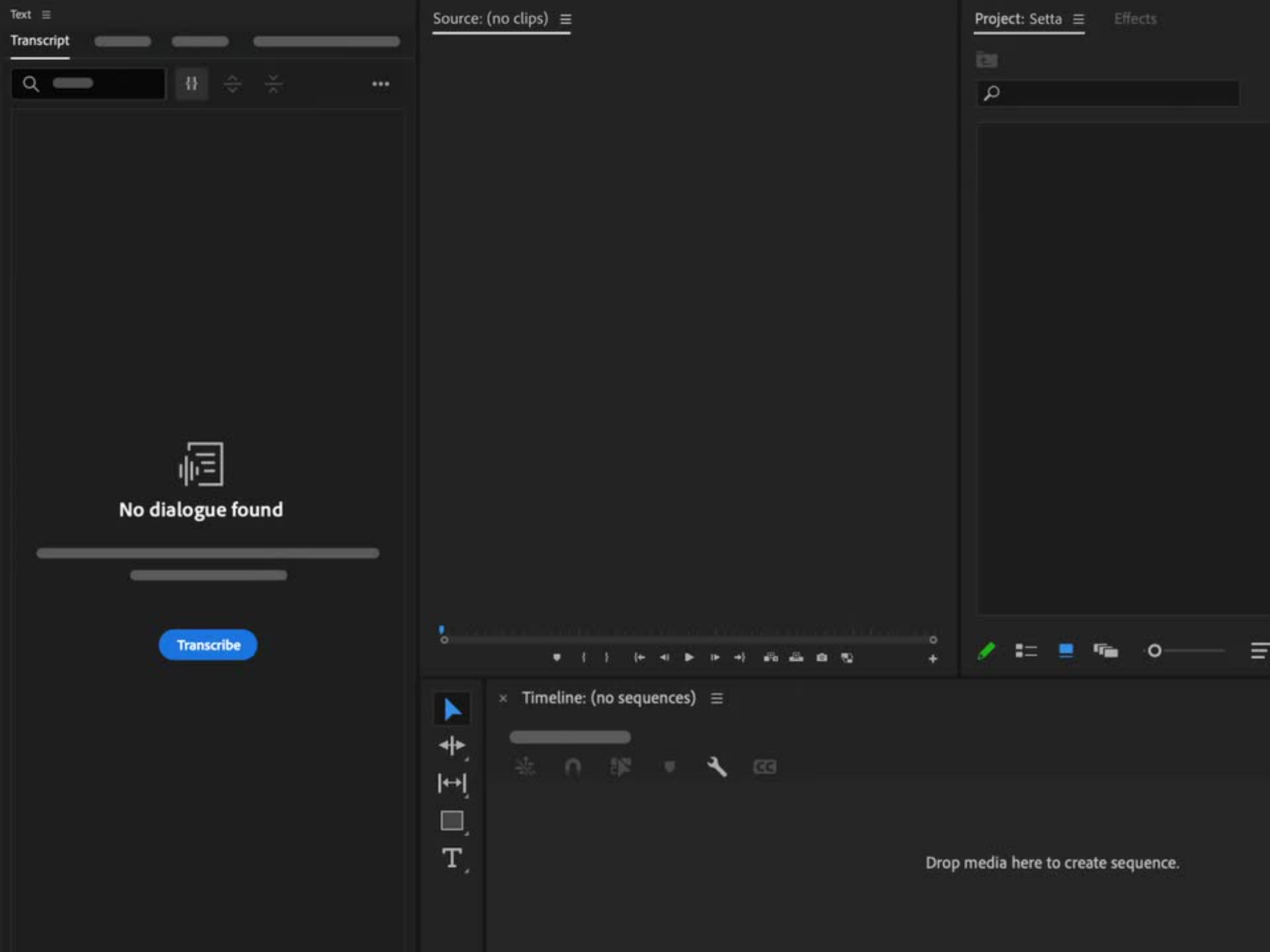Select the Type tool
1270x952 pixels.
(x=452, y=858)
